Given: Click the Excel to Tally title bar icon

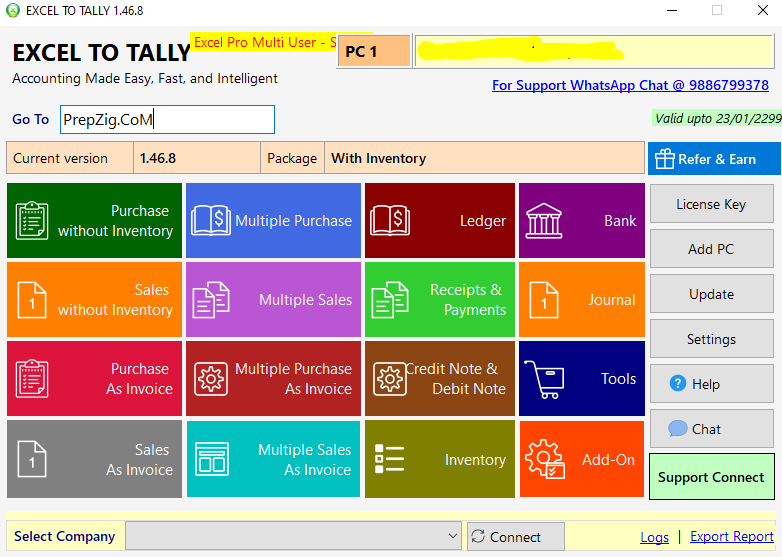Looking at the screenshot, I should coord(13,10).
